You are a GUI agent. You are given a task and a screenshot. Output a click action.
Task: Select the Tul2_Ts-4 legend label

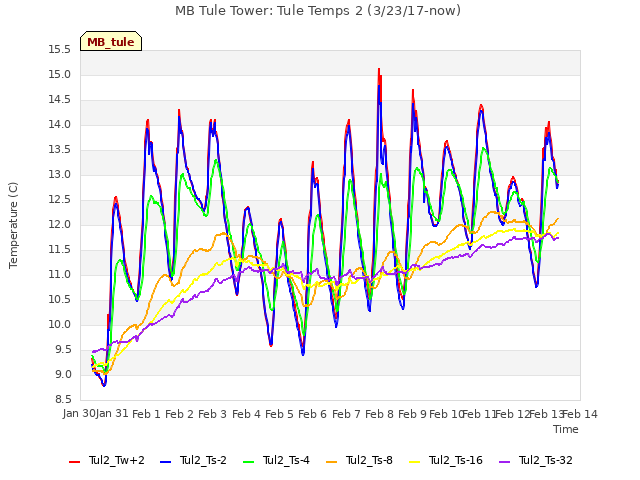[286, 460]
